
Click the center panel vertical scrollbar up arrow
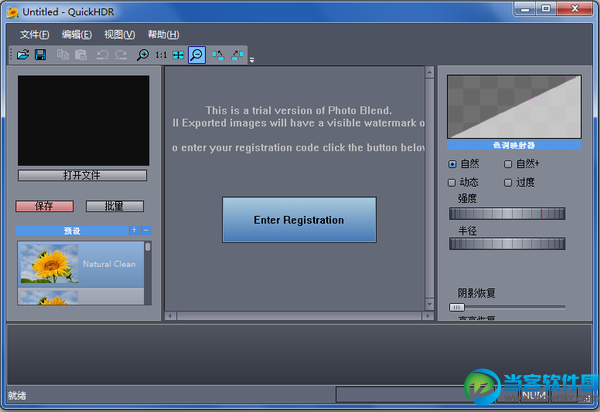(x=429, y=72)
